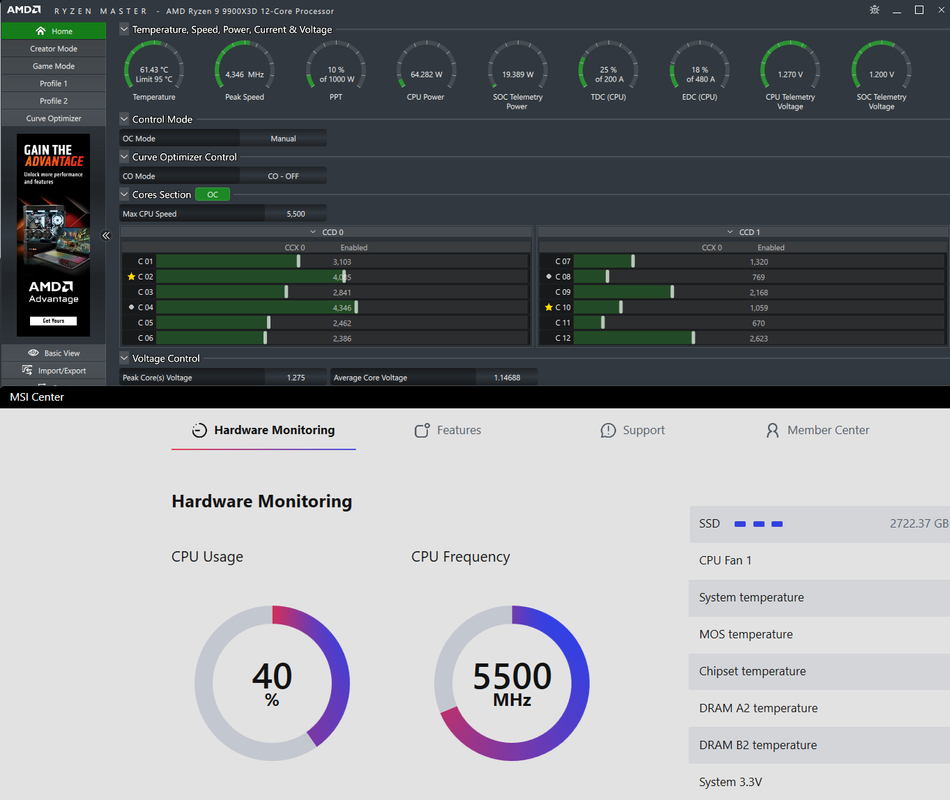Collapse the Control Mode section

coord(124,119)
